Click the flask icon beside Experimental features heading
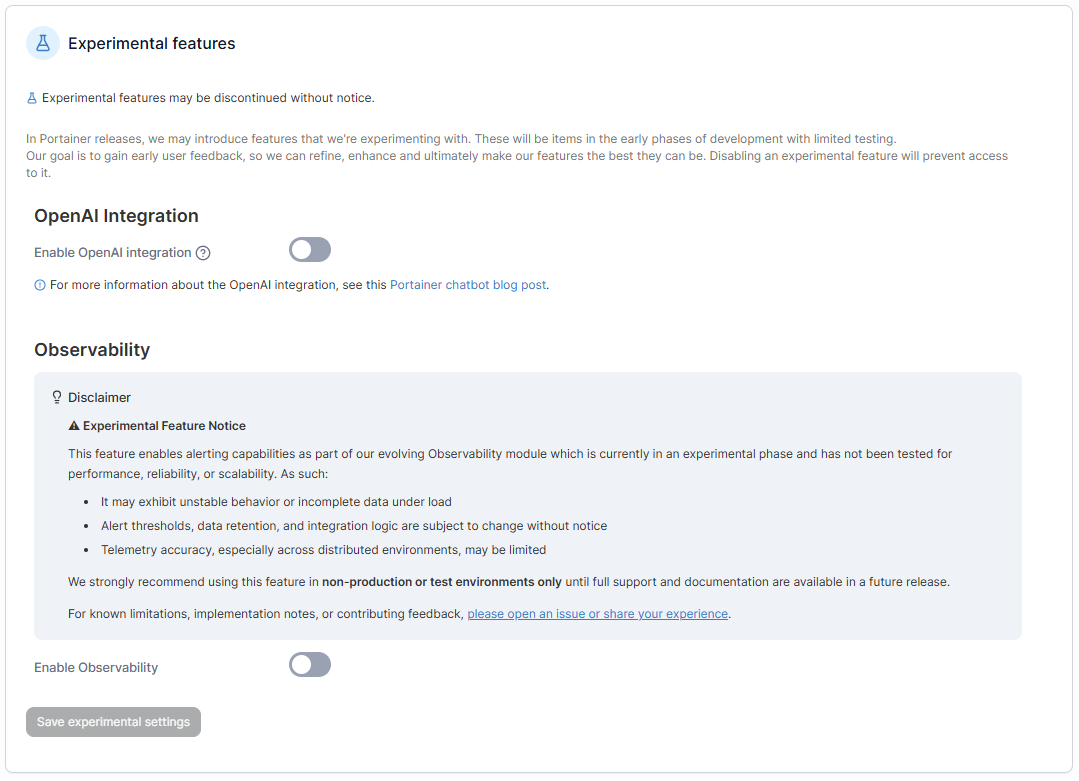 [42, 43]
